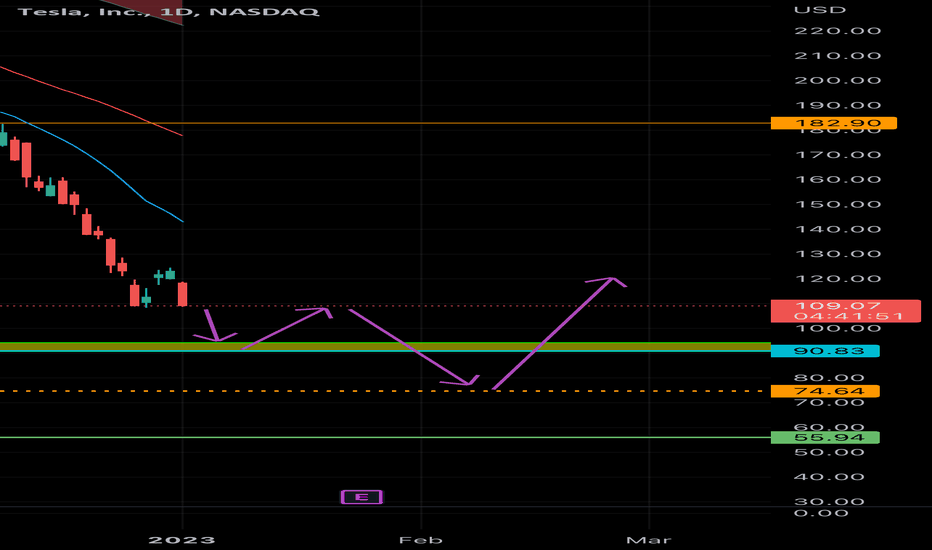Click the 130.00 price axis value
This screenshot has height=550, width=932.
click(x=837, y=254)
